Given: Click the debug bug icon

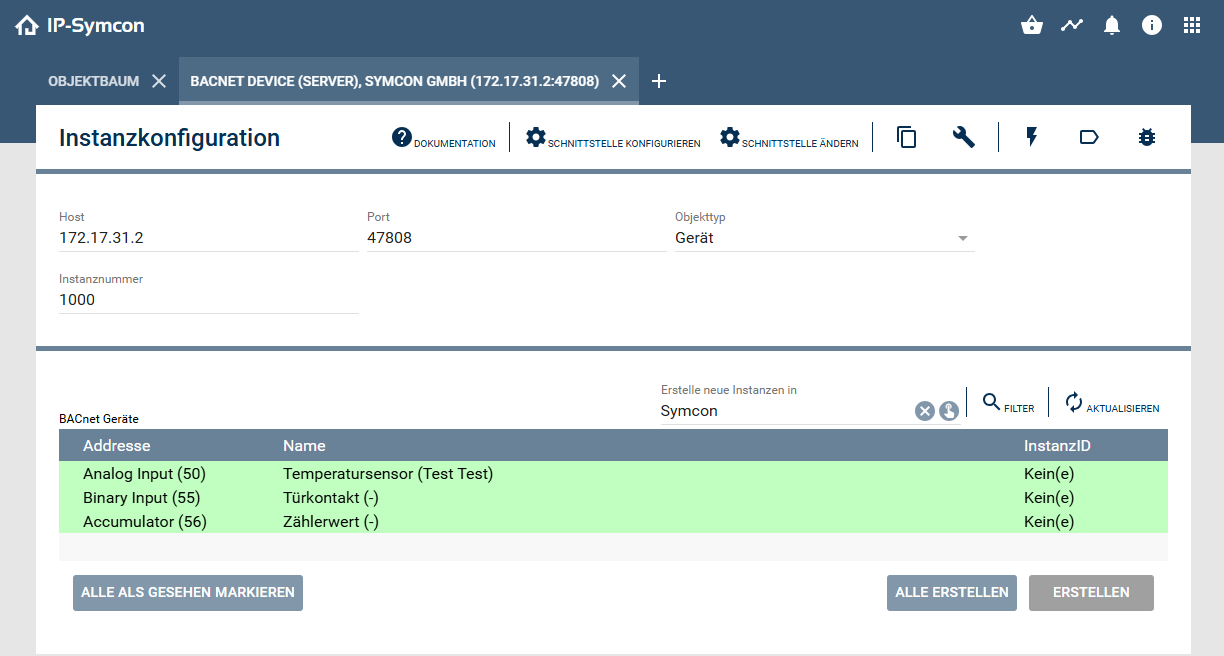Looking at the screenshot, I should click(x=1146, y=138).
